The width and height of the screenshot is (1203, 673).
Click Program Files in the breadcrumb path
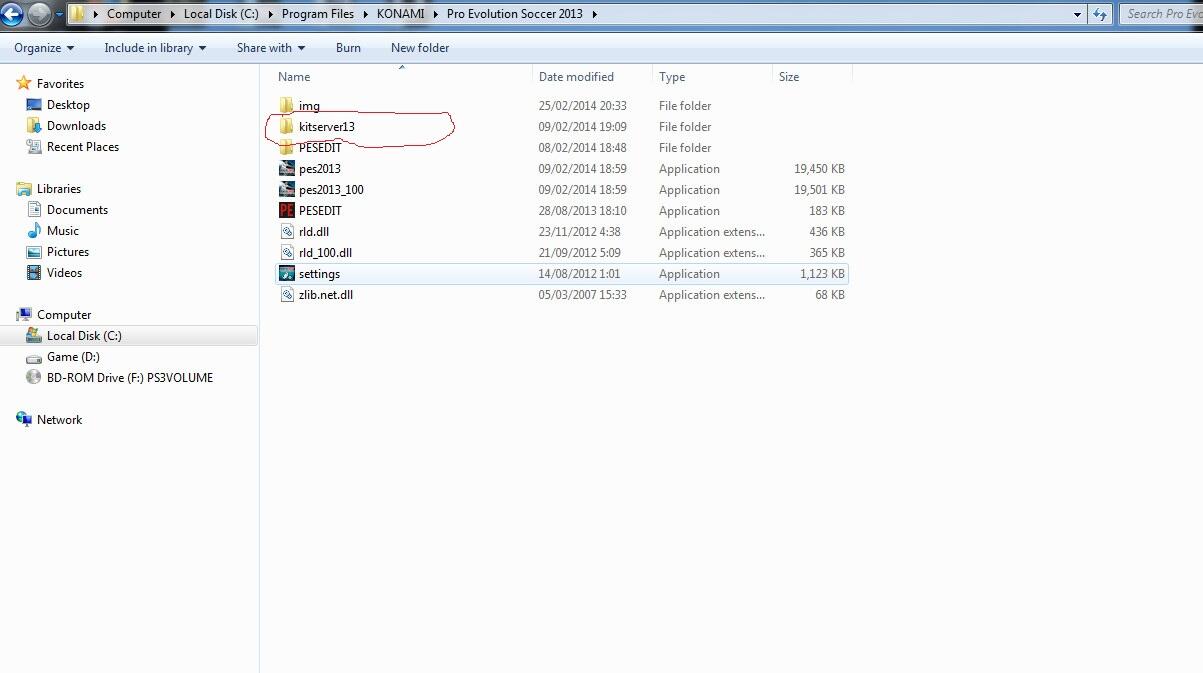tap(318, 14)
